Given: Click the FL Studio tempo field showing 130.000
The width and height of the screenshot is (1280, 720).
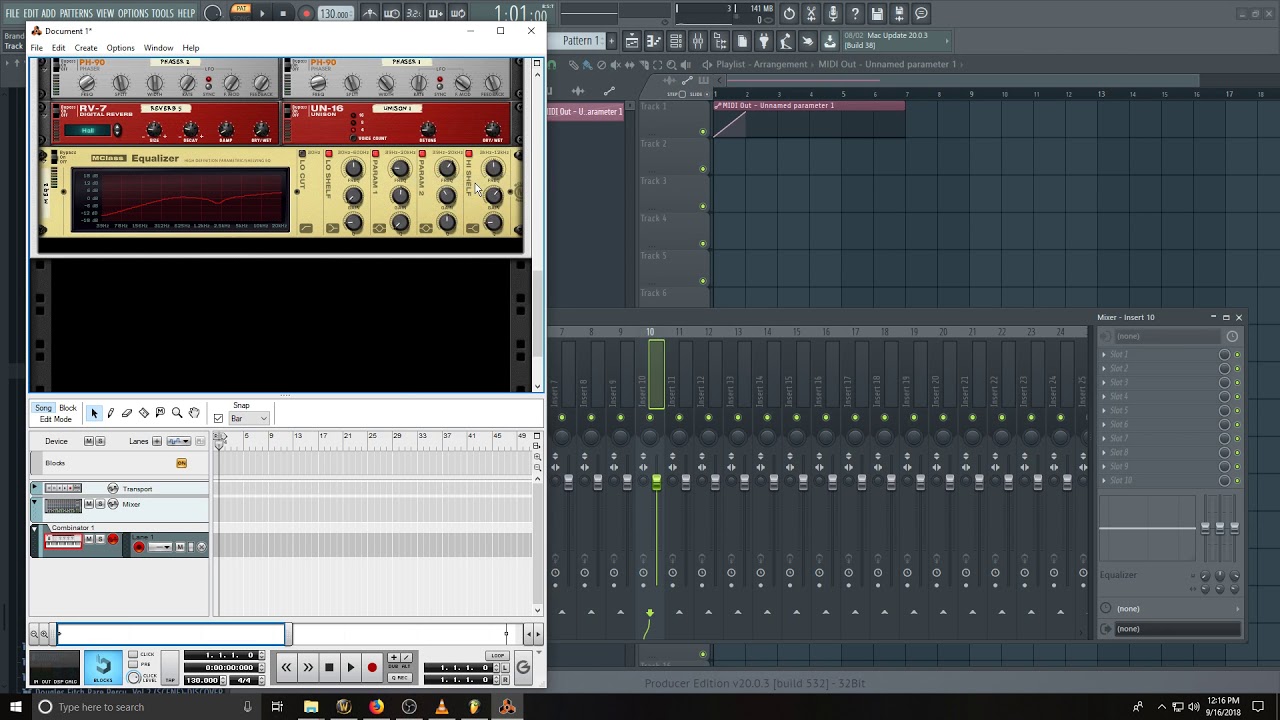Looking at the screenshot, I should coord(335,14).
